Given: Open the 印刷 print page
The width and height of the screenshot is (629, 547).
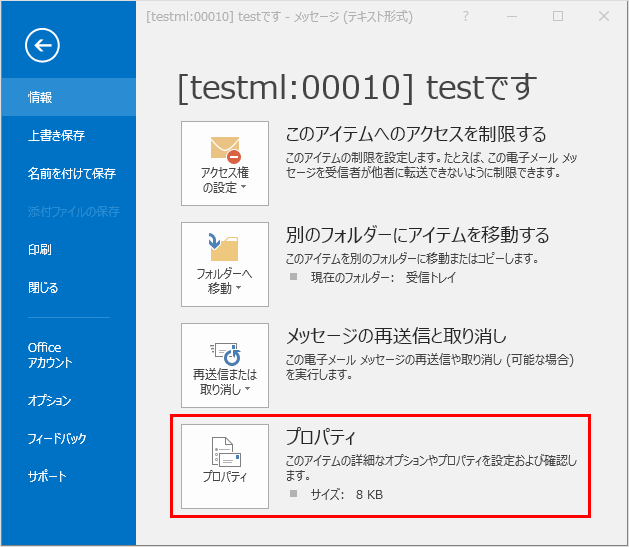Looking at the screenshot, I should click(x=41, y=249).
